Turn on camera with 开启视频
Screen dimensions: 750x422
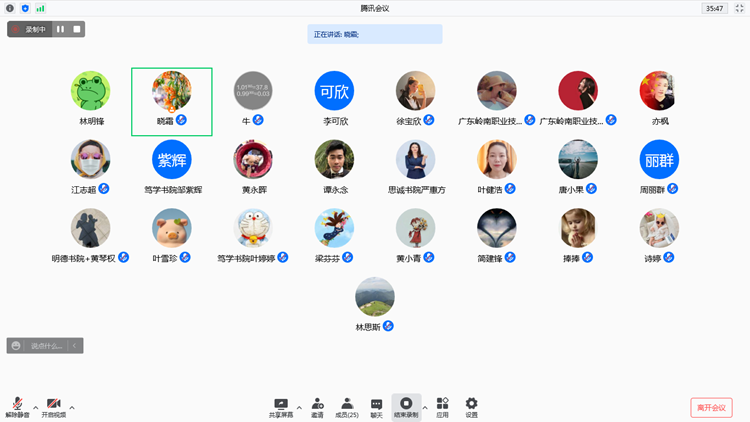(53, 404)
